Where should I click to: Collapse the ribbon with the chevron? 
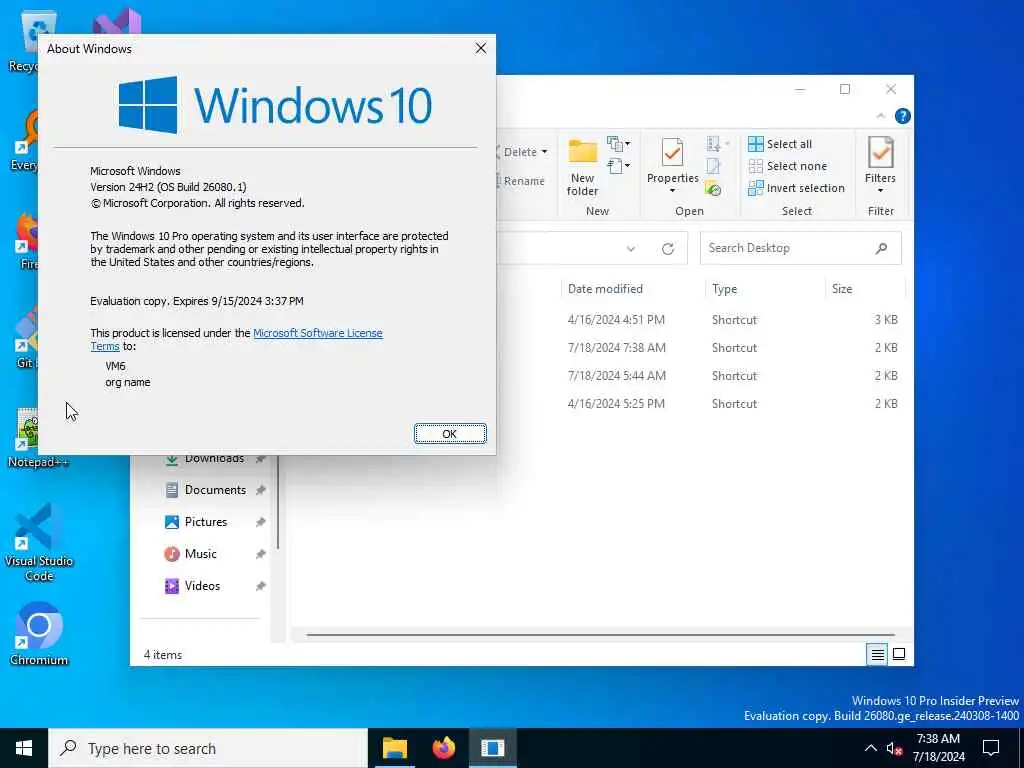coord(880,116)
